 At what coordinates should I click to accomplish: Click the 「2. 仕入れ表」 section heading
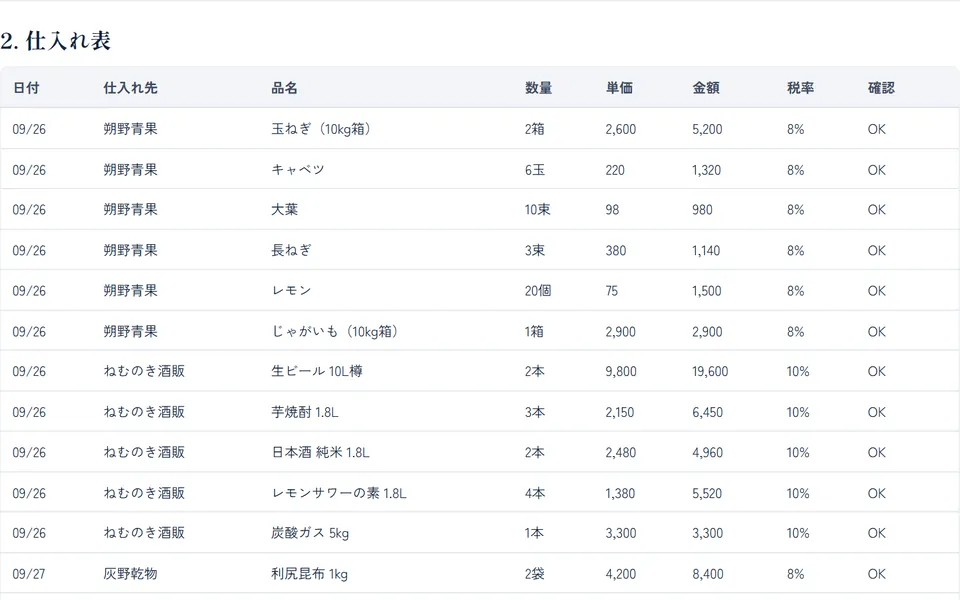[56, 41]
